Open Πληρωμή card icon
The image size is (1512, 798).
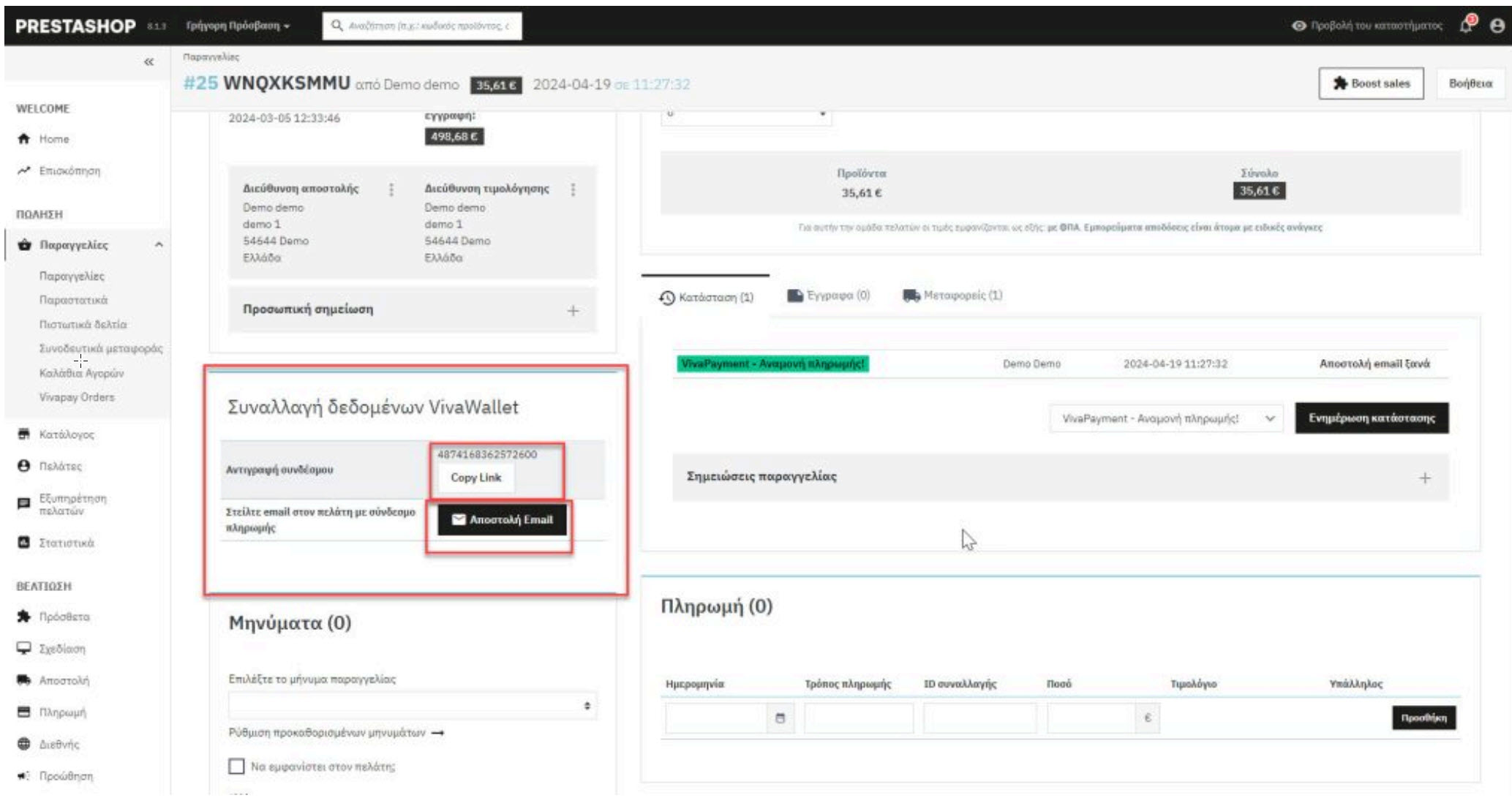(24, 712)
